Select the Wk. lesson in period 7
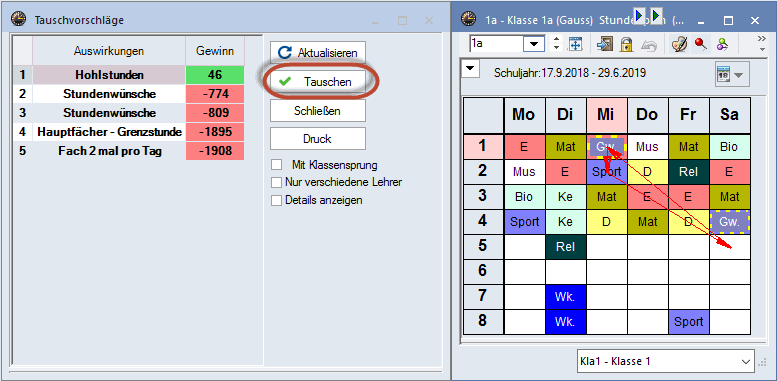Screen dimensions: 777x381 (565, 297)
